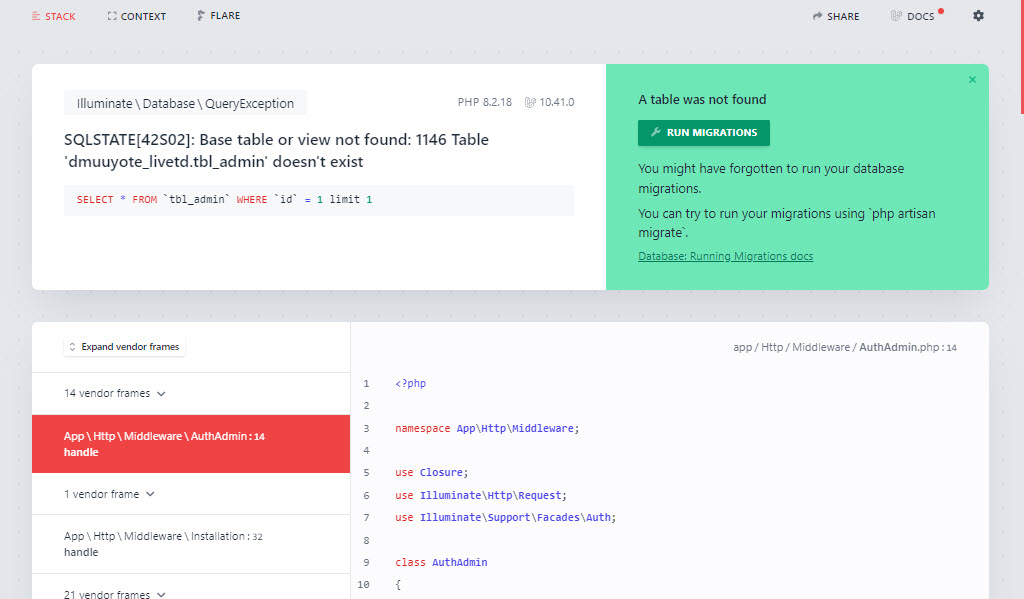Click the Laravel version 10.41.0 icon

[530, 103]
